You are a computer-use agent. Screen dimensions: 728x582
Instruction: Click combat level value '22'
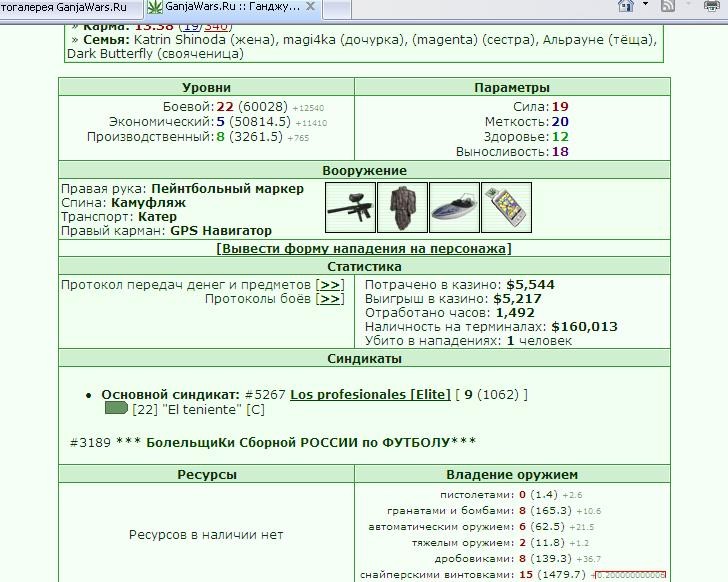pyautogui.click(x=225, y=107)
